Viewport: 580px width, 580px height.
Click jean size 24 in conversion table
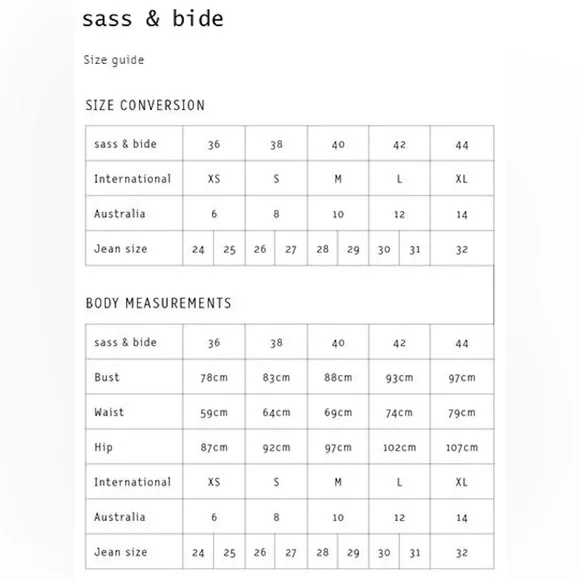coord(198,250)
